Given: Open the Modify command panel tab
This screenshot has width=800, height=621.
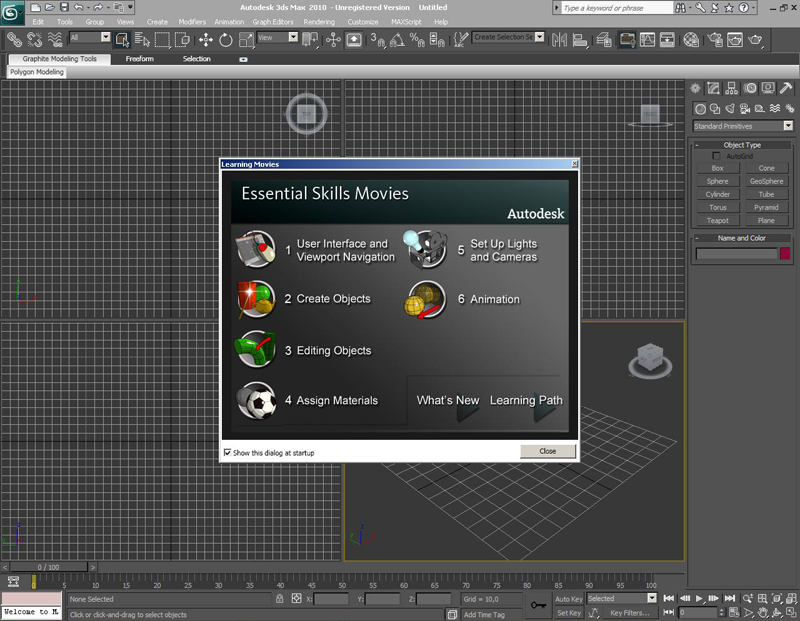Looking at the screenshot, I should pos(713,88).
